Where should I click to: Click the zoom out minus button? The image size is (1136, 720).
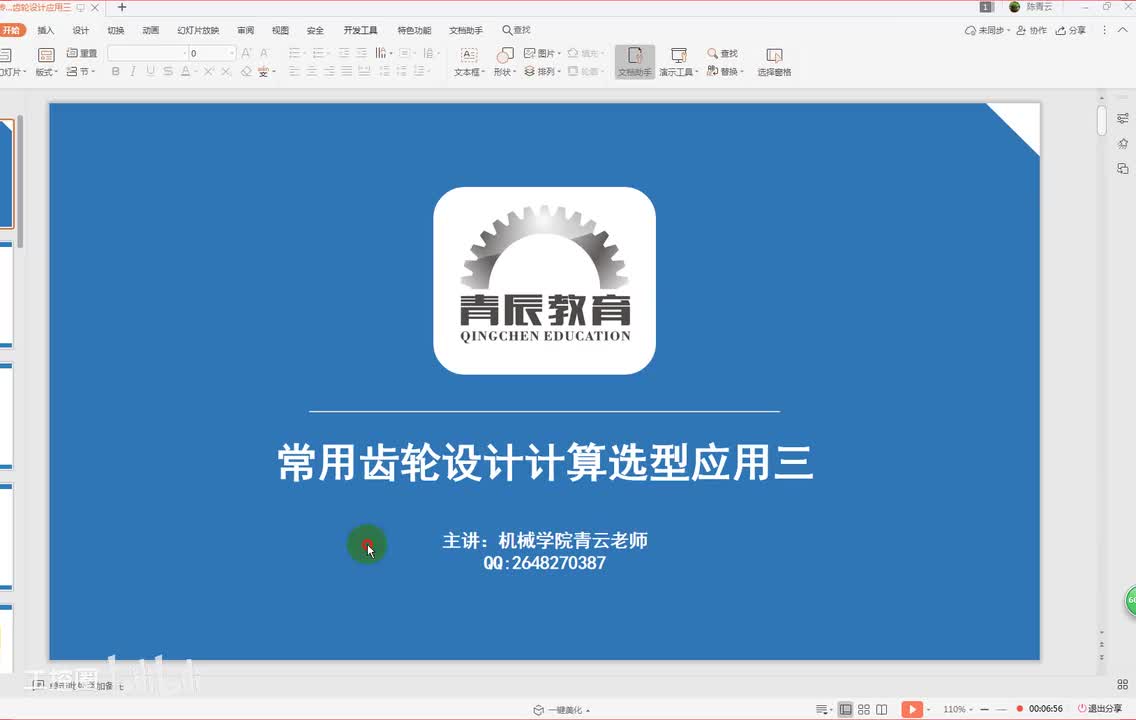[x=985, y=709]
